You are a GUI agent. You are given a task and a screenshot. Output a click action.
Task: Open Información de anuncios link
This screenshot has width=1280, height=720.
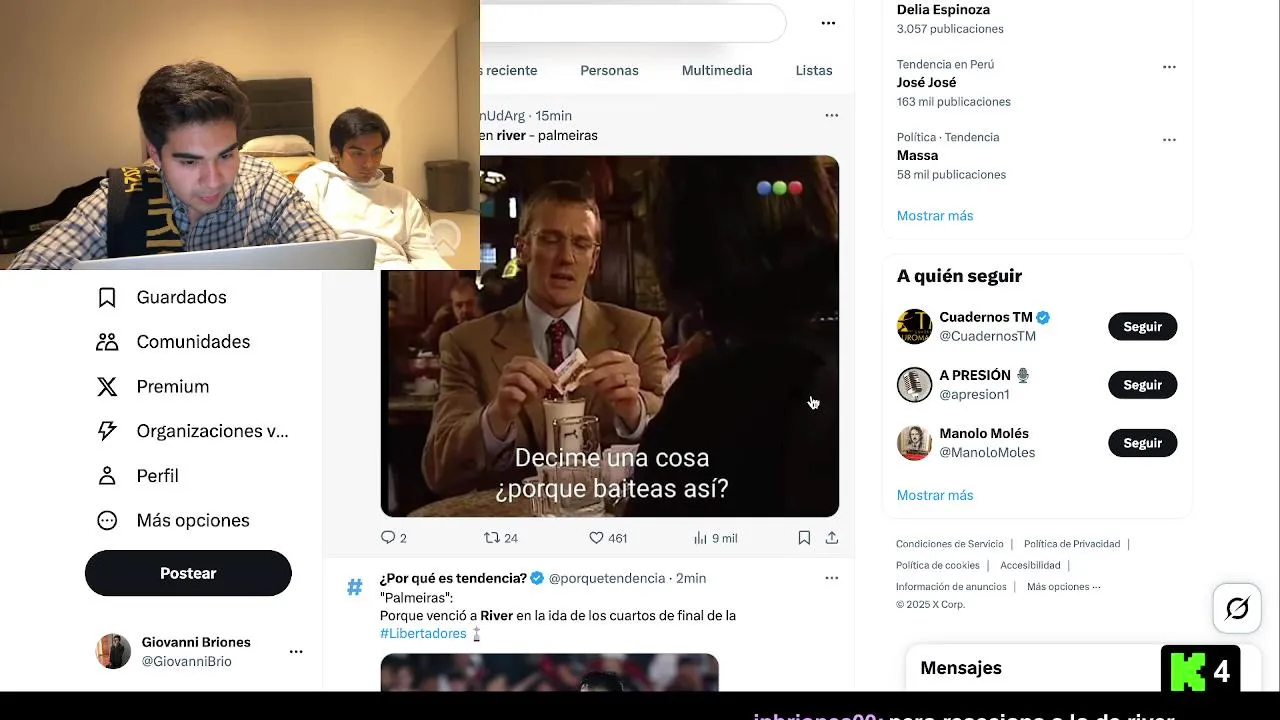[x=951, y=587]
